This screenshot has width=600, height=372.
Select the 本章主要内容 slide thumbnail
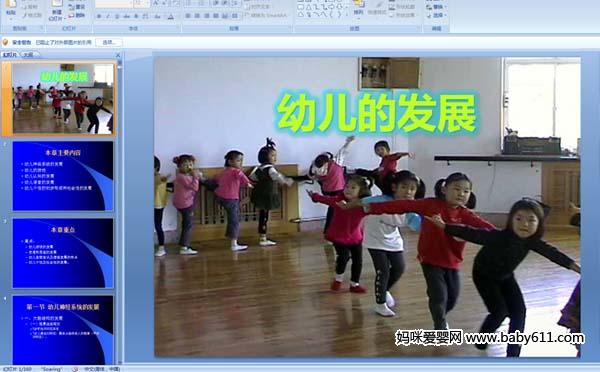(x=63, y=176)
